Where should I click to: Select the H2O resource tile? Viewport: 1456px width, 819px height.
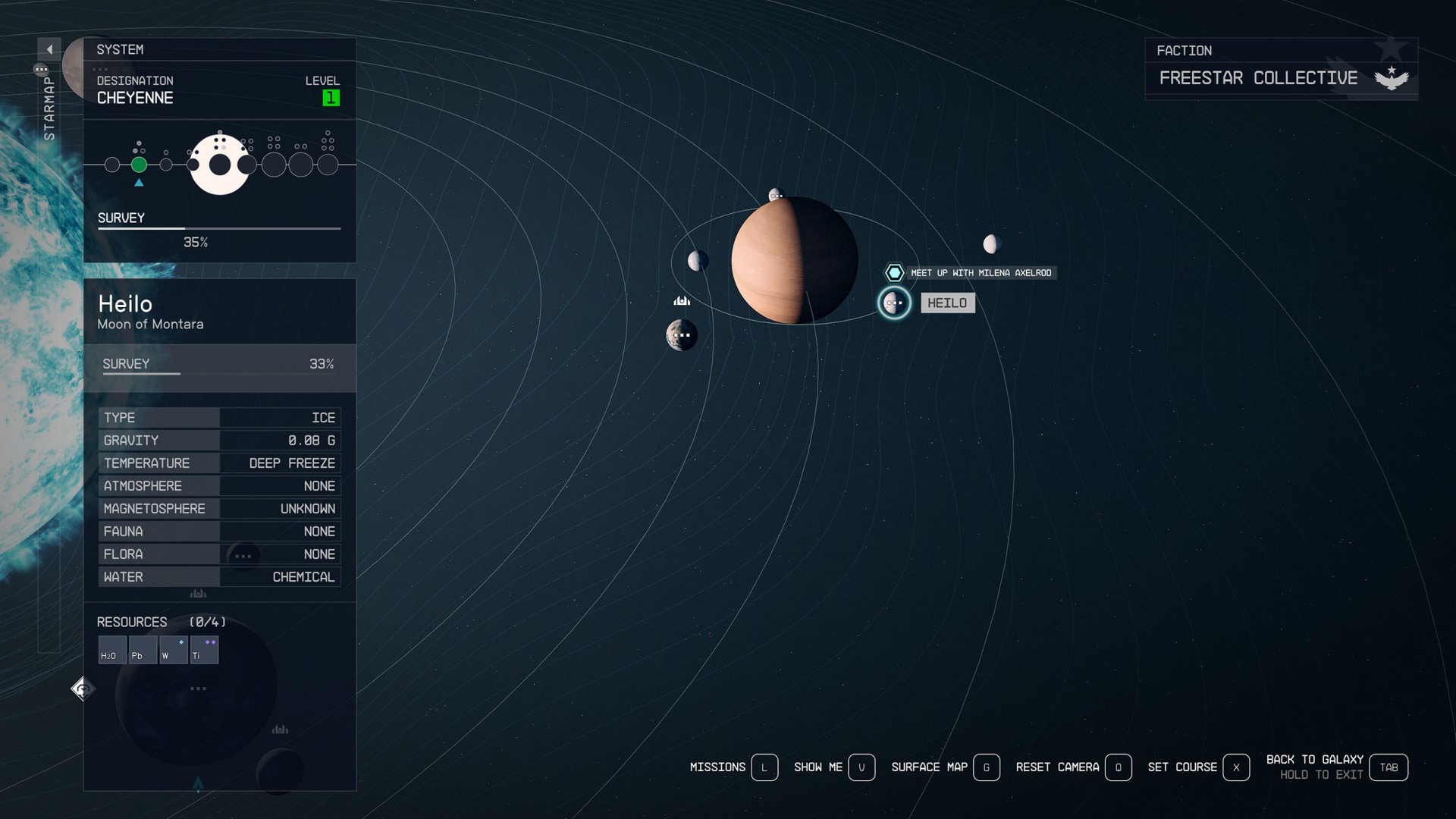tap(112, 650)
